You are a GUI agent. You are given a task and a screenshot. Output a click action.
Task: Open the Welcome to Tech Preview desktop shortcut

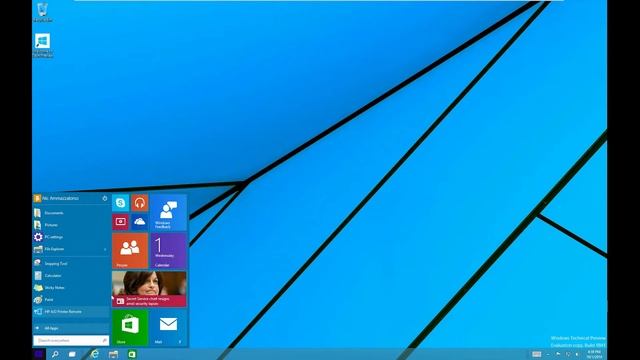click(42, 45)
